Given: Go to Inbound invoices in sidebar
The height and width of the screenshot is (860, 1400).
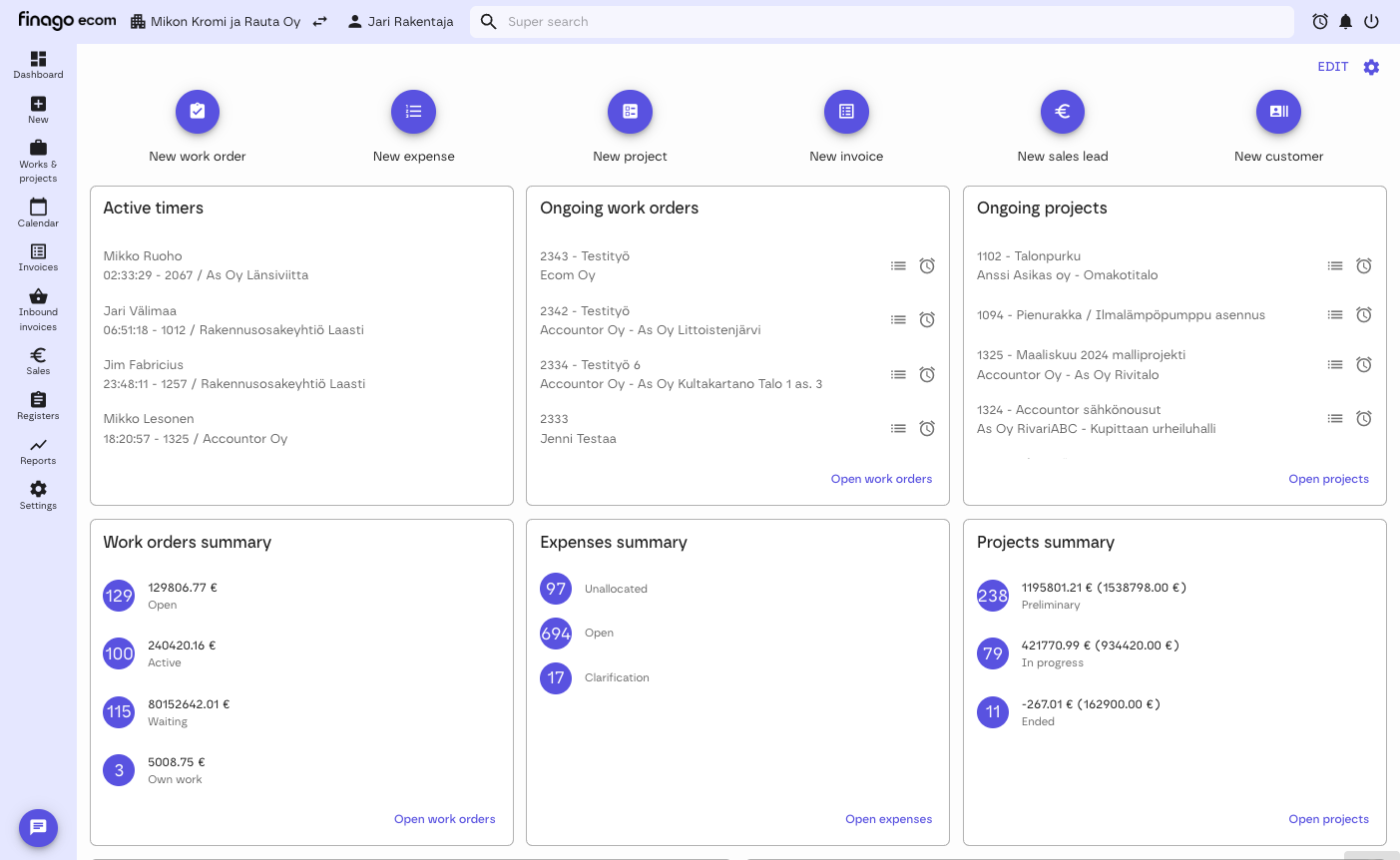Looking at the screenshot, I should (38, 309).
